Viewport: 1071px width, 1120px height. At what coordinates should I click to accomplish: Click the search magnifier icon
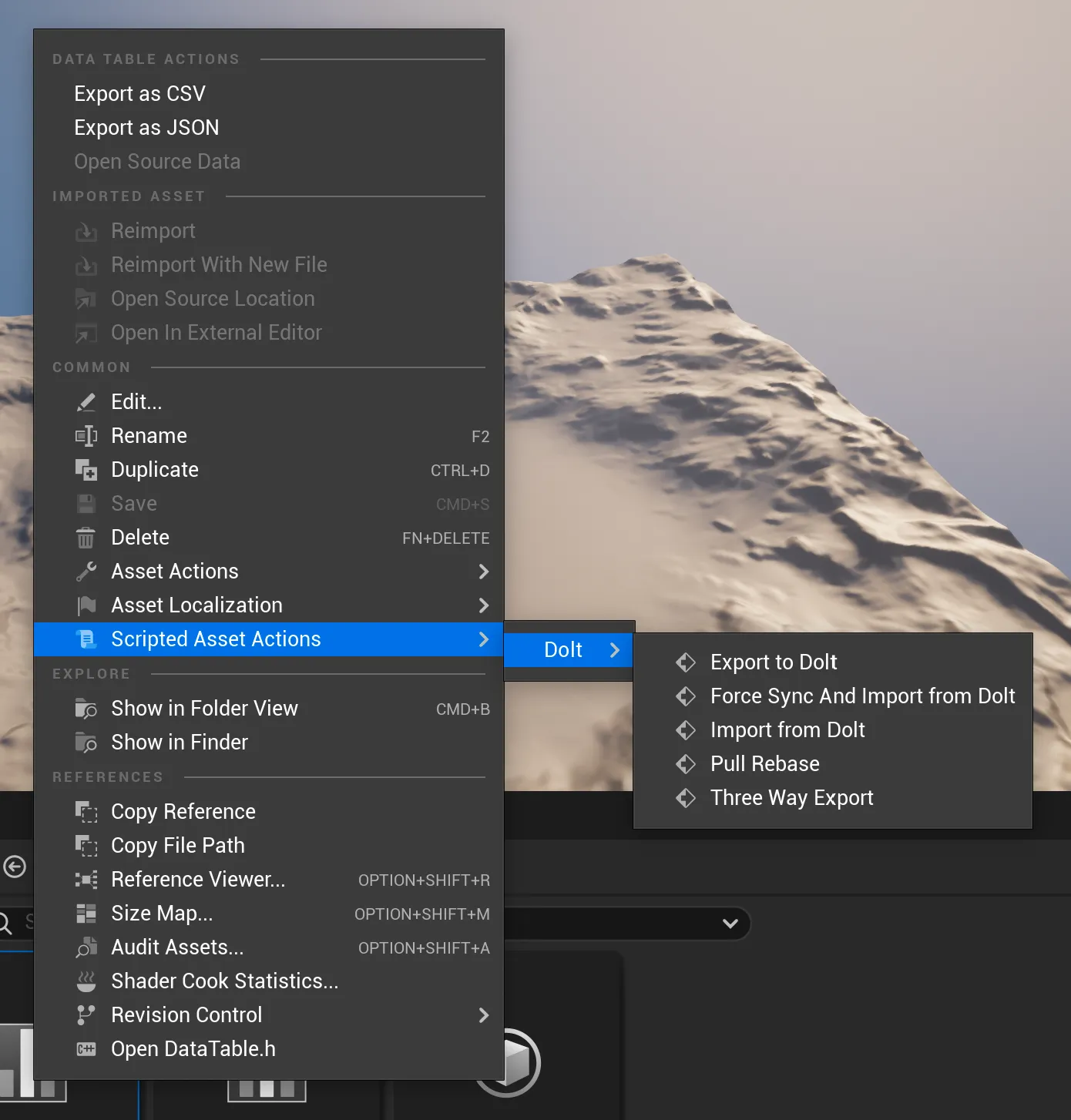7,924
